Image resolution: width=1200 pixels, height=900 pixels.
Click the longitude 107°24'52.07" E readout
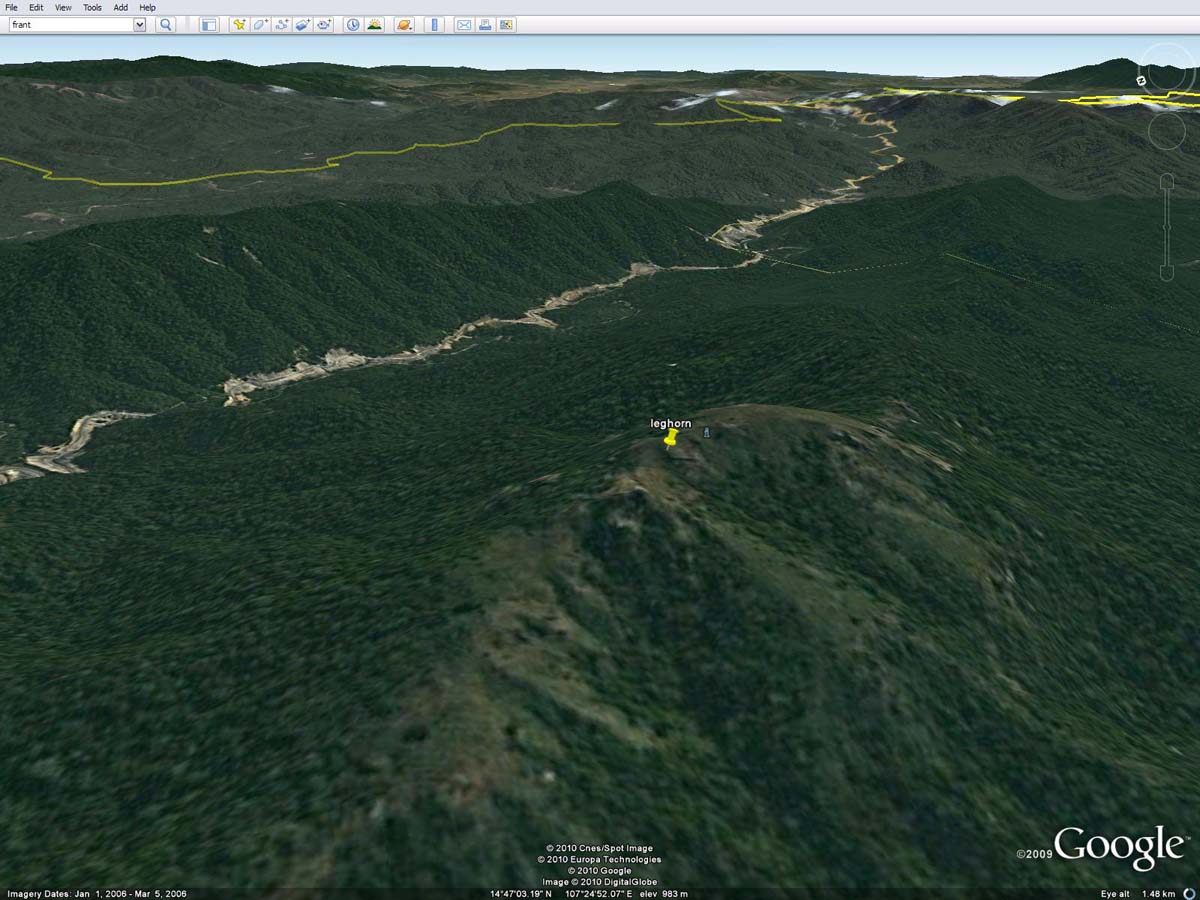(599, 893)
